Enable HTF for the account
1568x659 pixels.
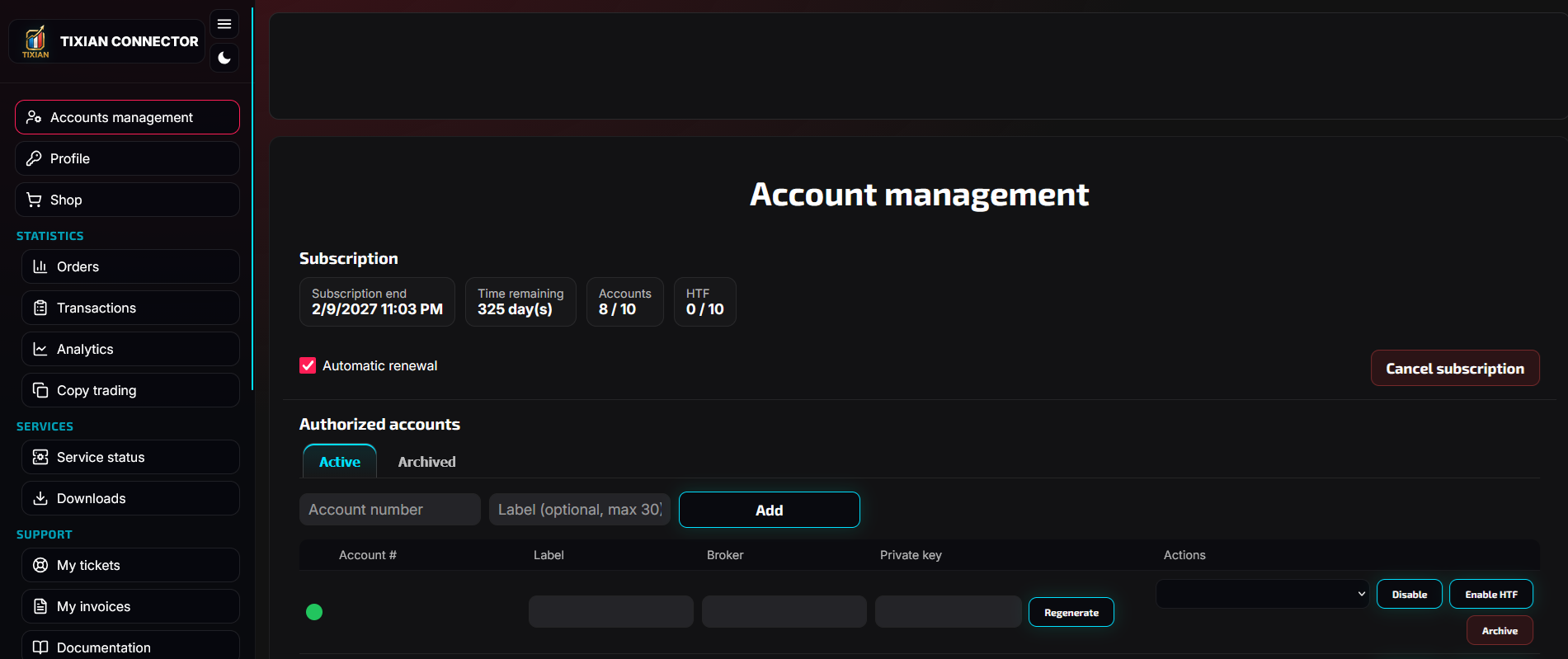1490,594
